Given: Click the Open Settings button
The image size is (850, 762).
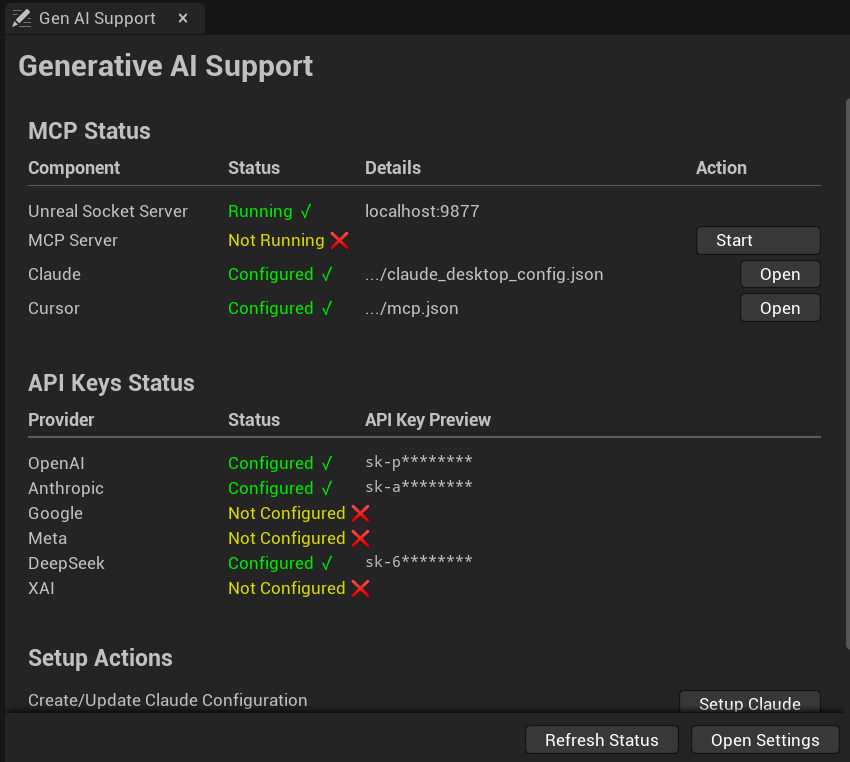Looking at the screenshot, I should [765, 740].
